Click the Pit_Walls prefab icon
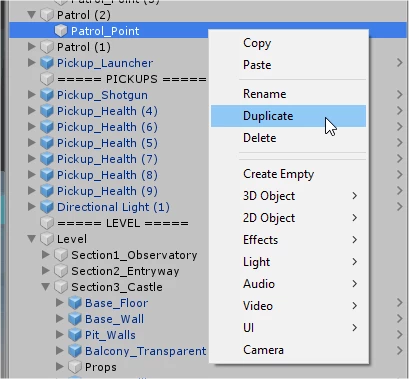This screenshot has width=409, height=379. [75, 335]
